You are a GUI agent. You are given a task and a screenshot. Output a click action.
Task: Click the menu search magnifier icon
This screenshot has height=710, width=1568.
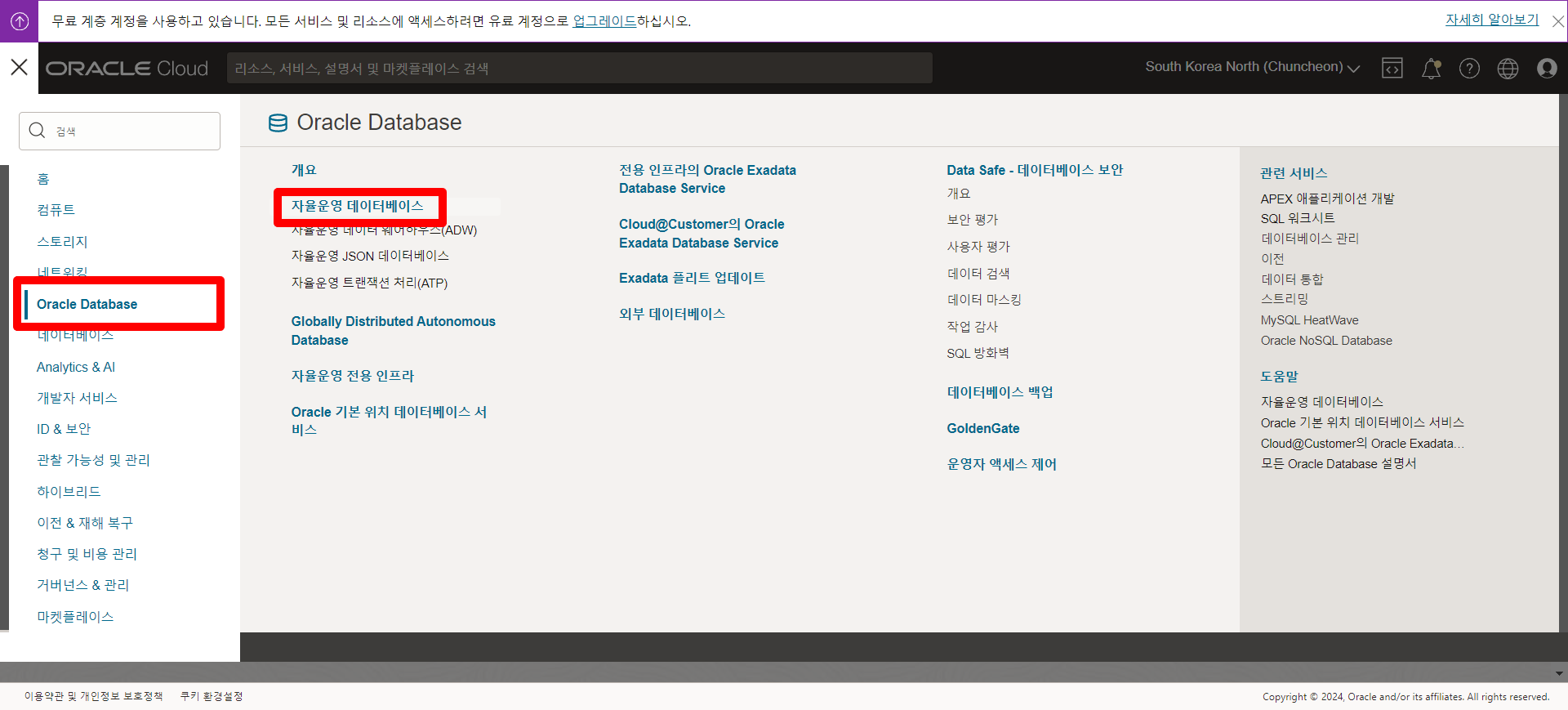pos(37,131)
